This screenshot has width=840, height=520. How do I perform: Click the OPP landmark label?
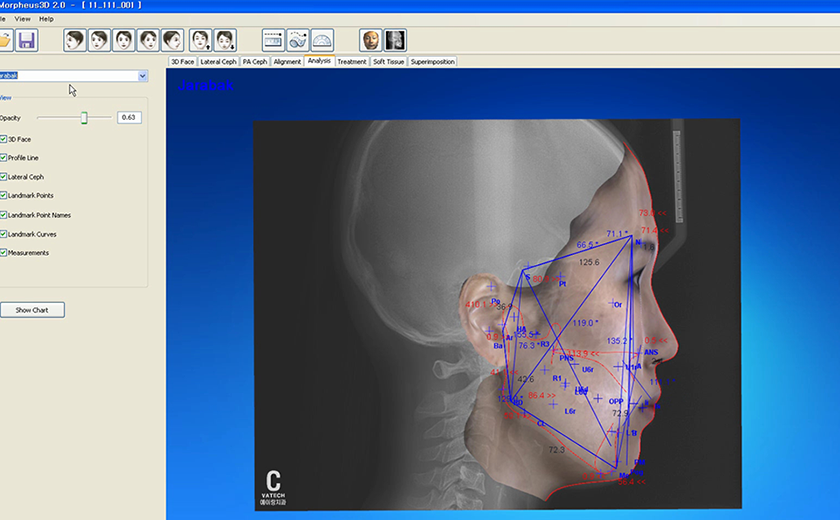(616, 401)
